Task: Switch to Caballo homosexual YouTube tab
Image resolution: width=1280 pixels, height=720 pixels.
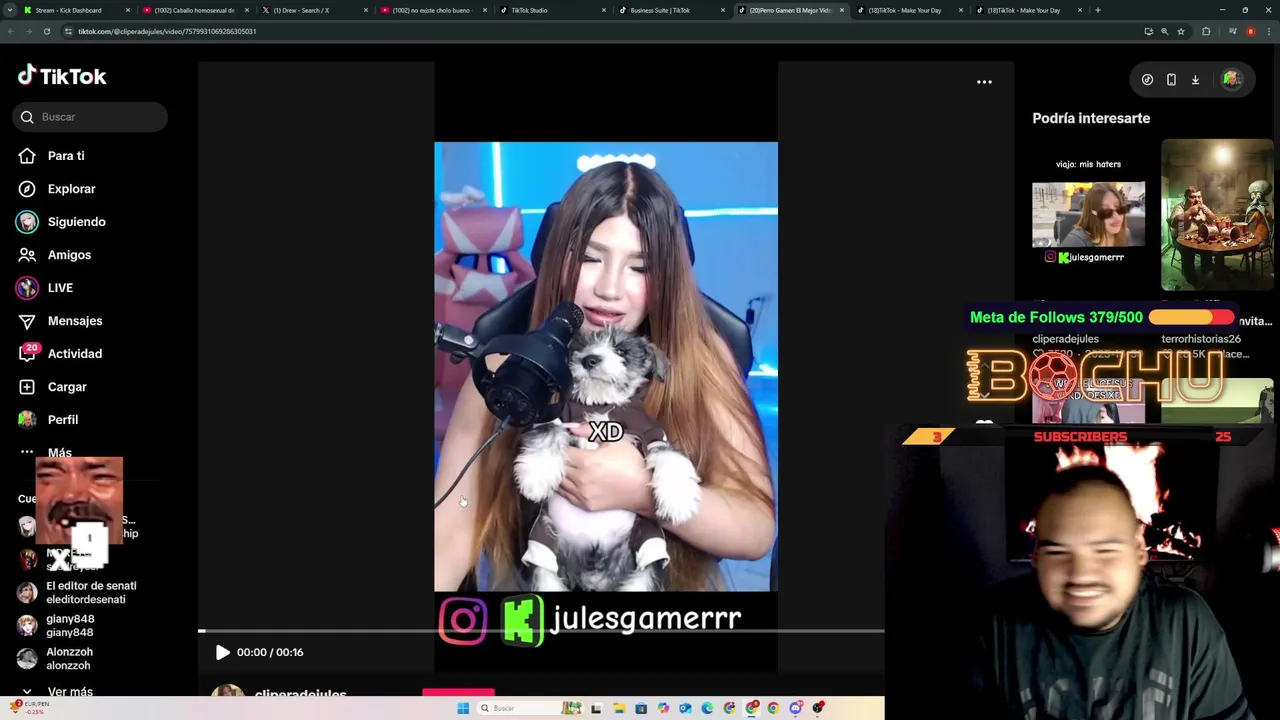Action: (194, 10)
